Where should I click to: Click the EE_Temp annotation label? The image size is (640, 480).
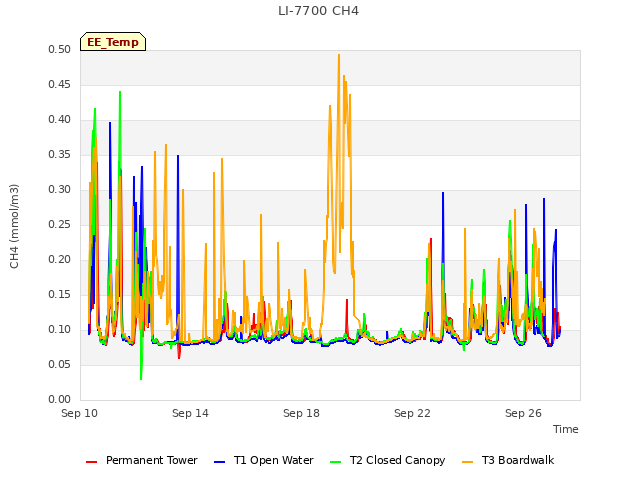(113, 42)
